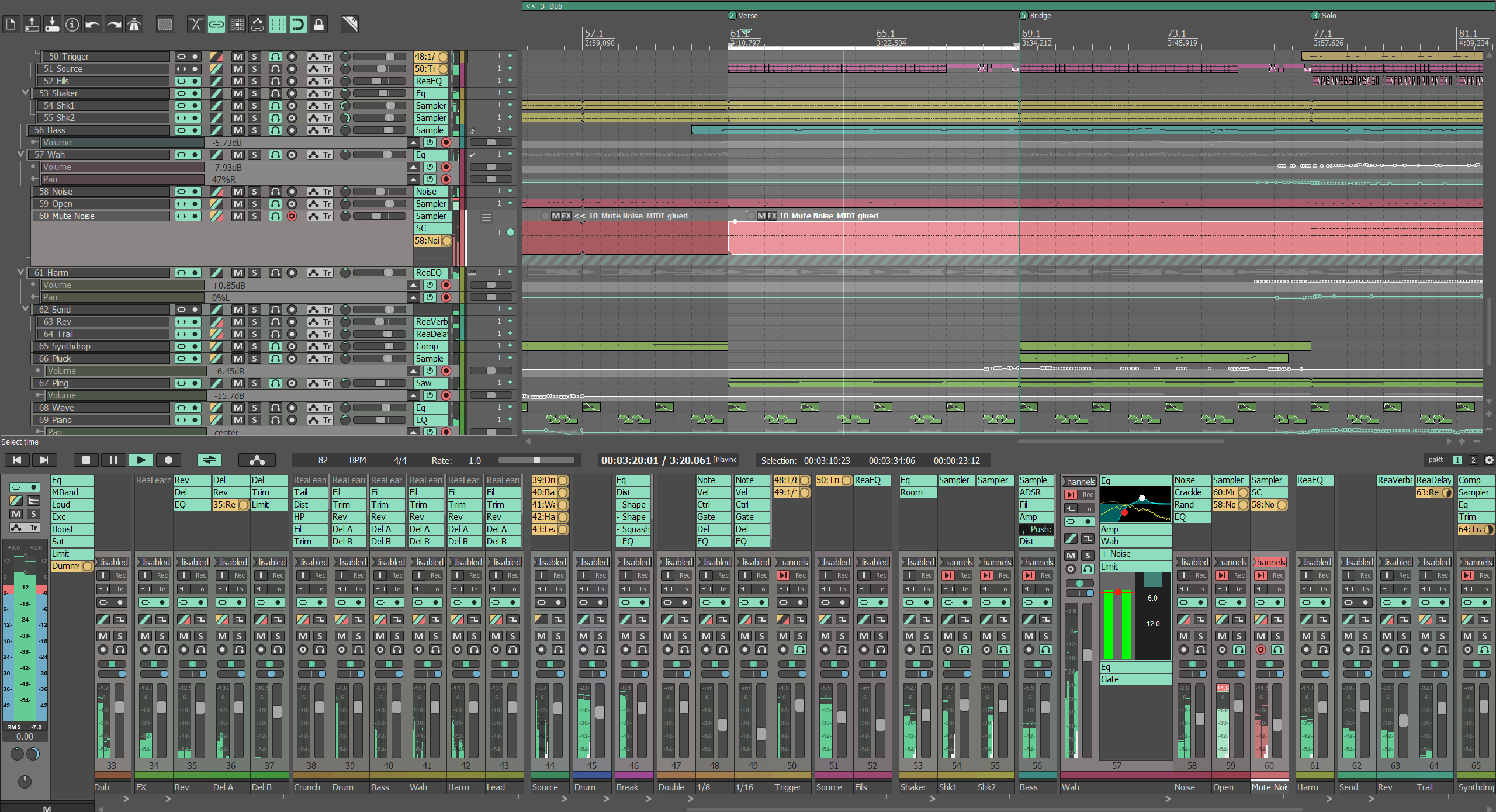Jump to the Bridge region marker
The width and height of the screenshot is (1496, 812).
point(1036,16)
